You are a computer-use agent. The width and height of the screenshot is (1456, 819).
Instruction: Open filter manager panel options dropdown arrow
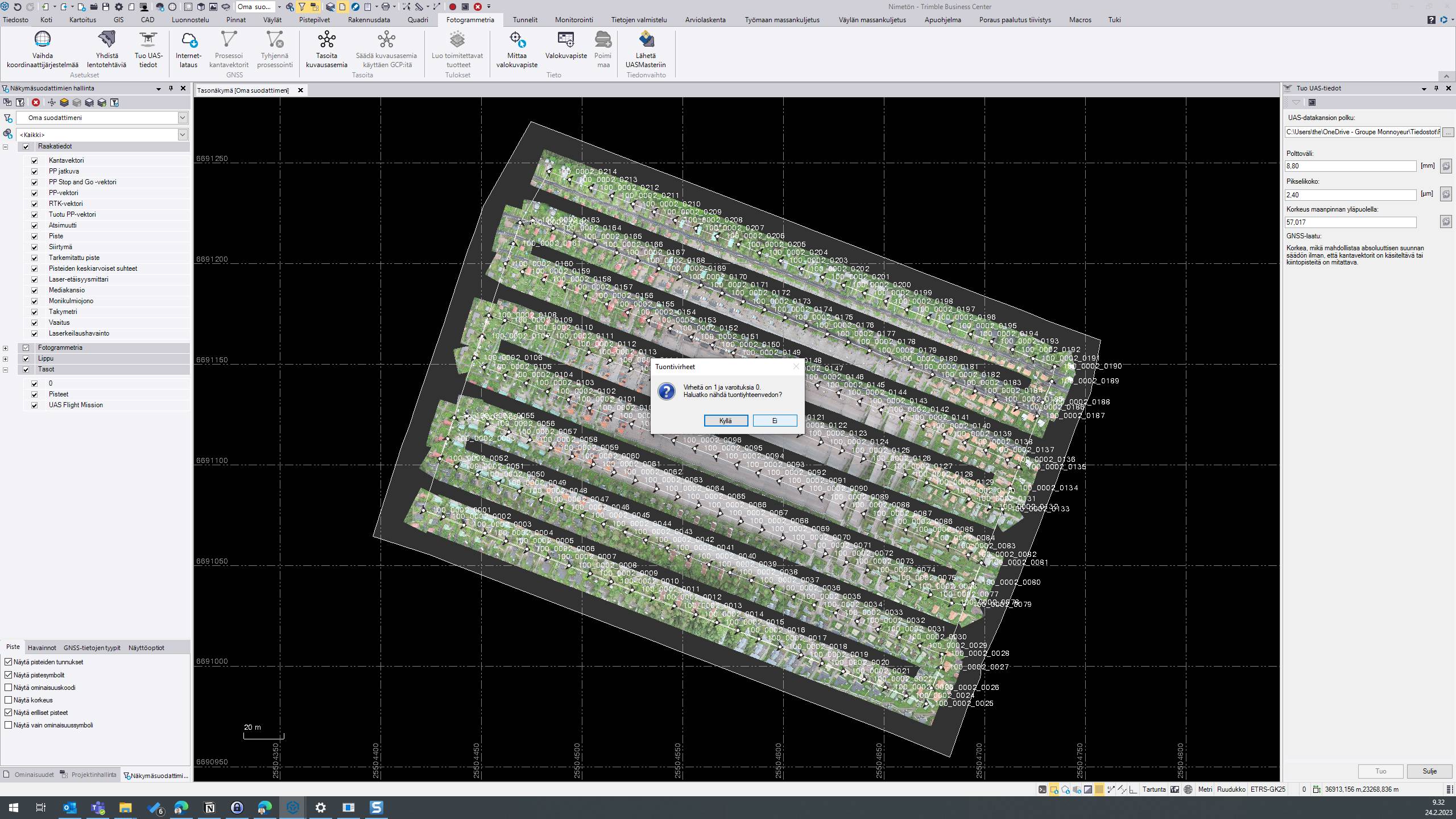tap(159, 89)
